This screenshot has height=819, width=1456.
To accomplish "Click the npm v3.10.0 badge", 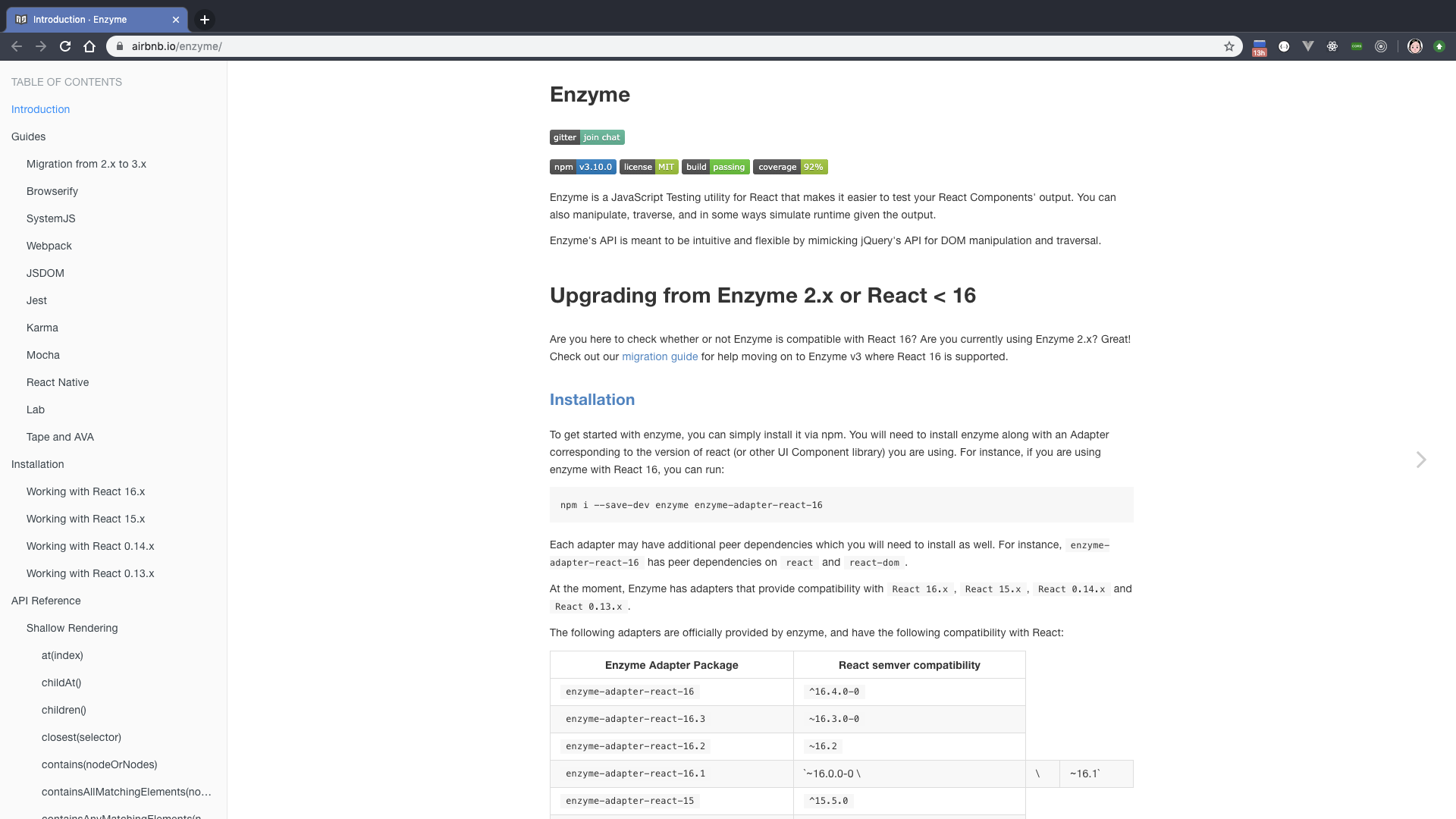I will 582,167.
